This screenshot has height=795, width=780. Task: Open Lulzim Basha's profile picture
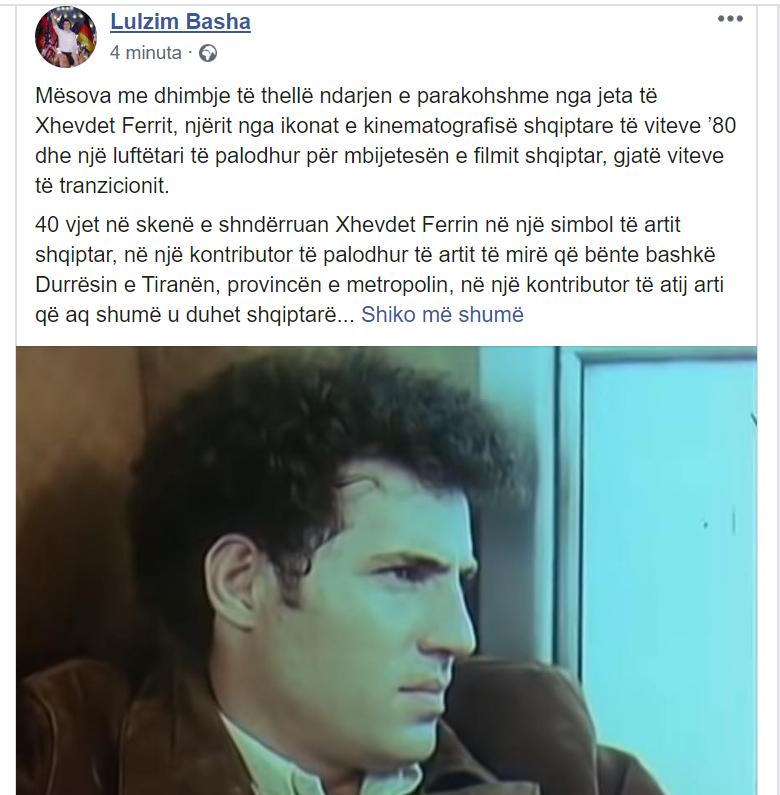click(65, 37)
